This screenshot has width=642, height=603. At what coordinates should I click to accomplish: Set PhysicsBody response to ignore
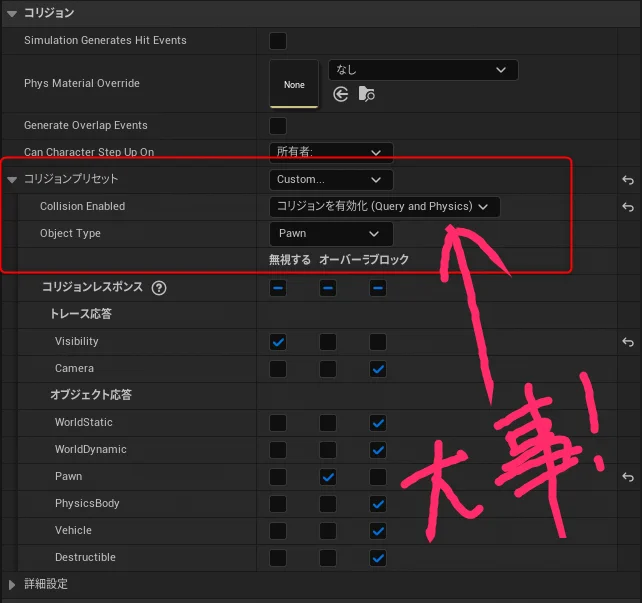[x=278, y=504]
